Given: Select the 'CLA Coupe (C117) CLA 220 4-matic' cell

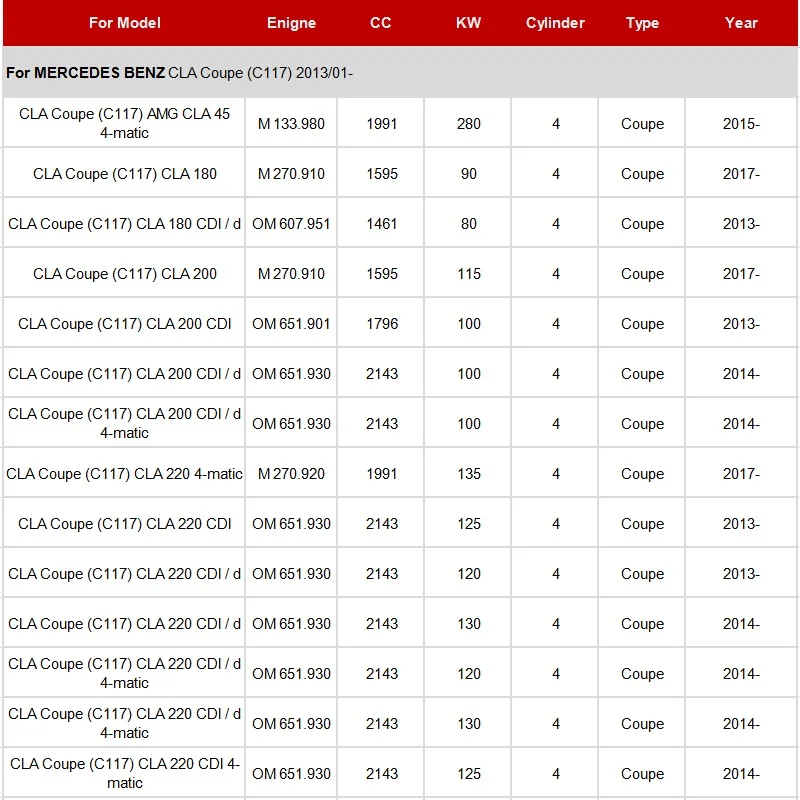Looking at the screenshot, I should tap(124, 473).
